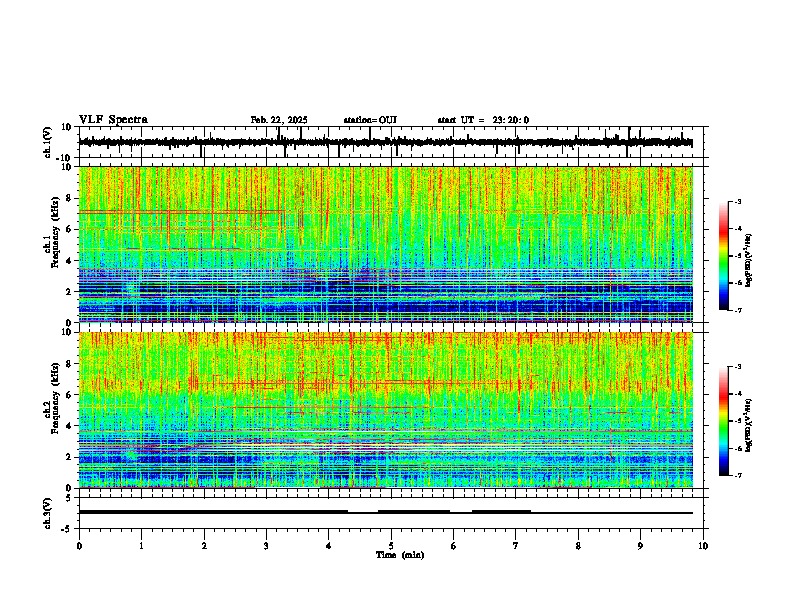Click the "ch.1(V)" waveform axis label

48,142
